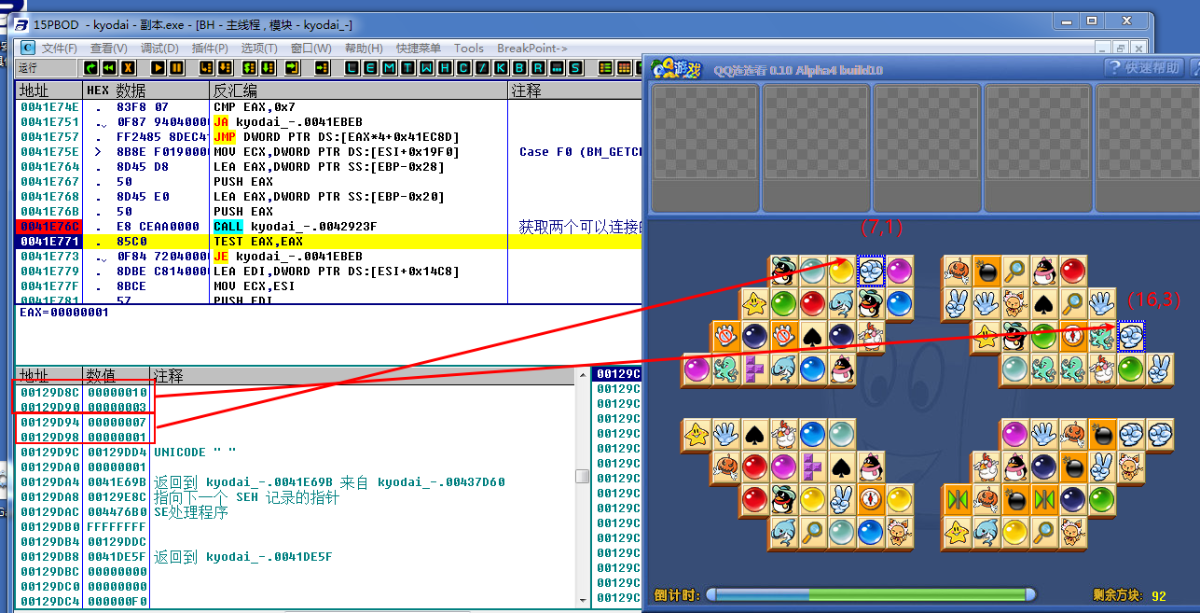Click the countdown progress bar in game
The image size is (1200, 613).
coord(870,594)
